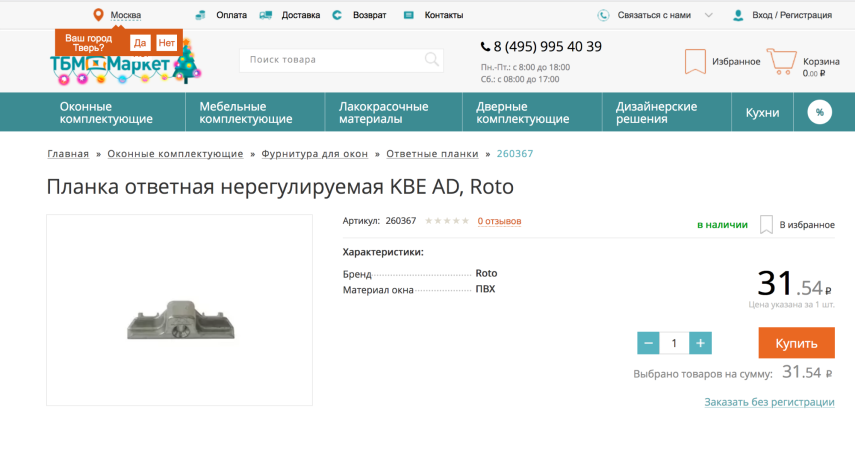Open Вход / Регистрация
855x458 pixels.
pos(792,15)
